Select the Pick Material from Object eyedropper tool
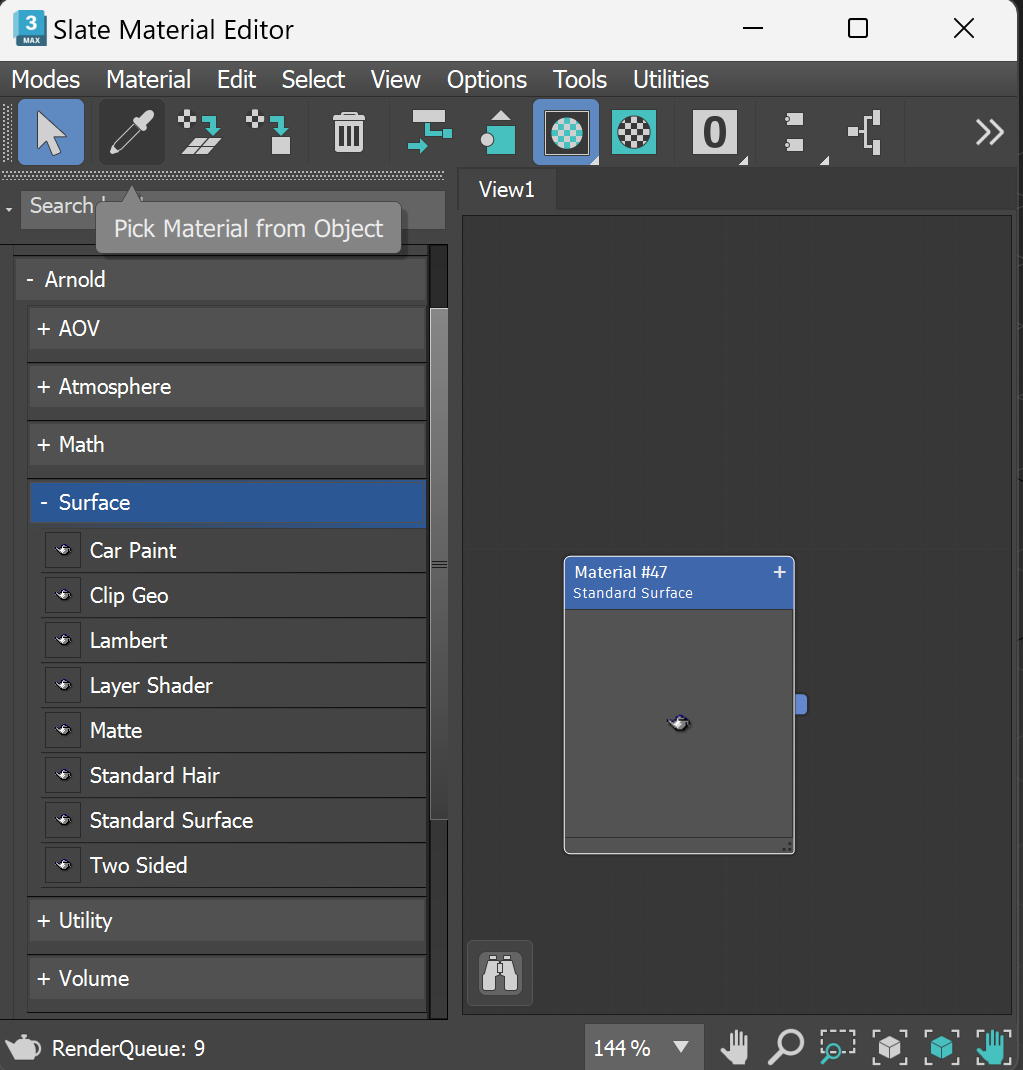 (131, 131)
